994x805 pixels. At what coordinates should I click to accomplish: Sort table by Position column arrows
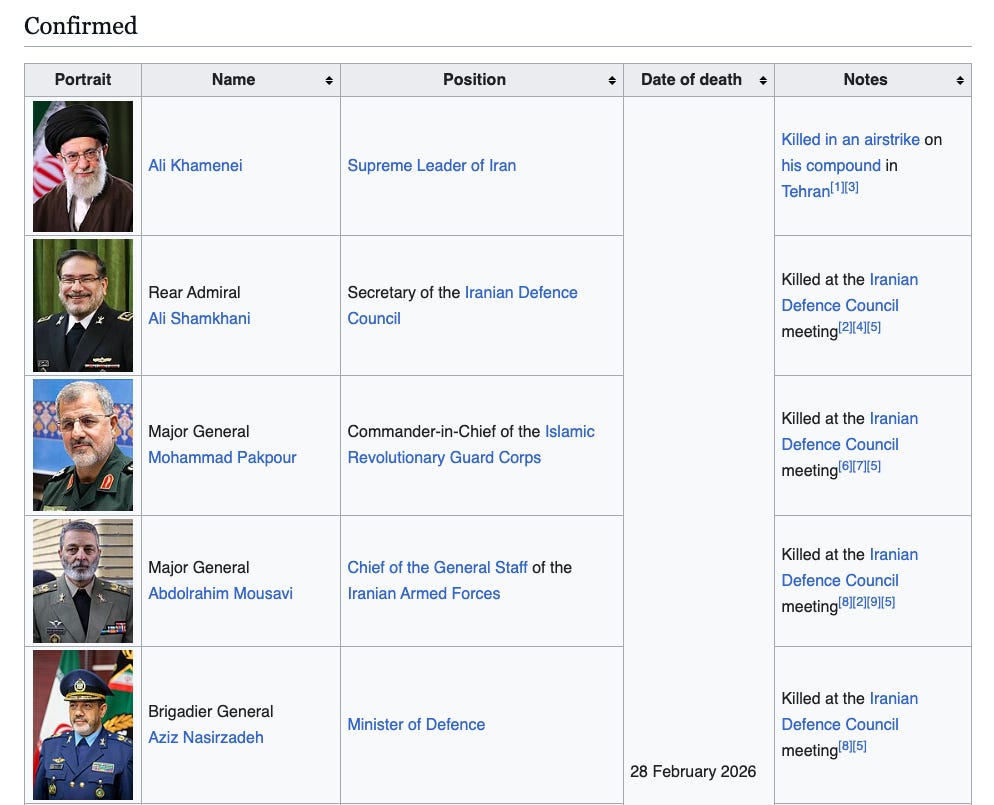tap(612, 80)
